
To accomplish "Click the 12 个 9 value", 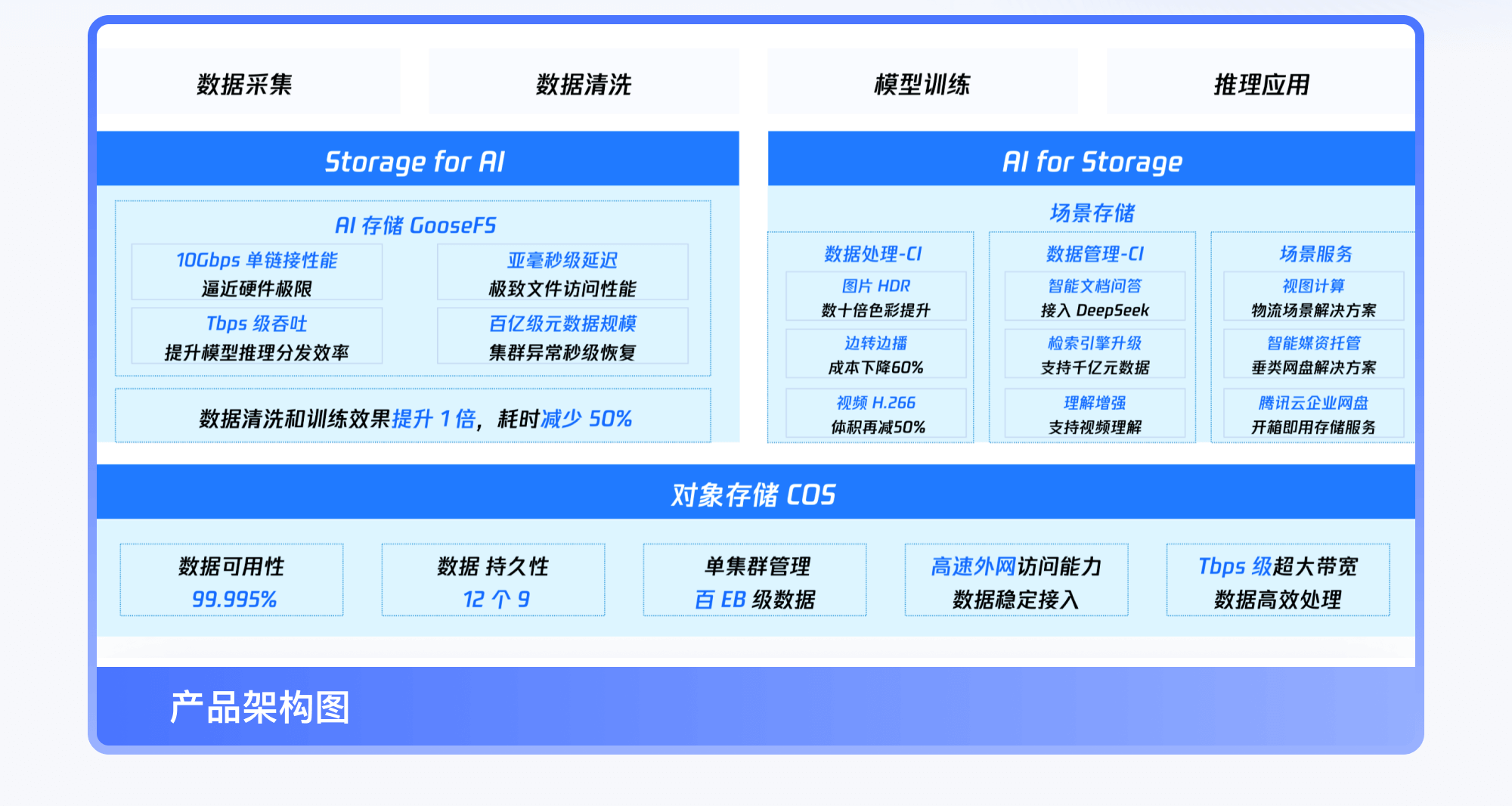I will [x=496, y=600].
